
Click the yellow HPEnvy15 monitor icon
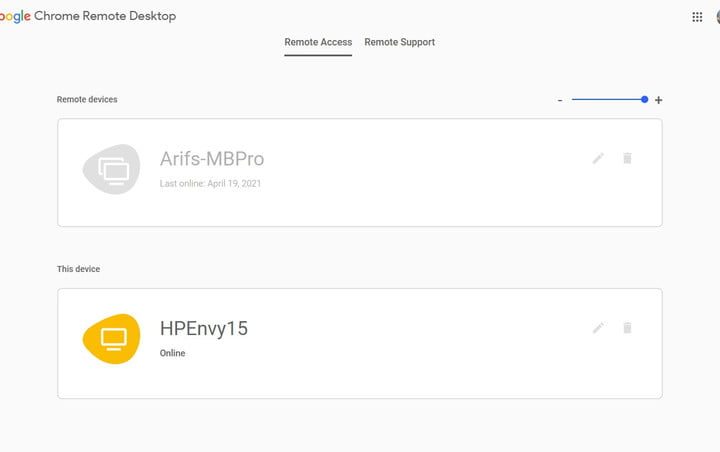coord(112,339)
